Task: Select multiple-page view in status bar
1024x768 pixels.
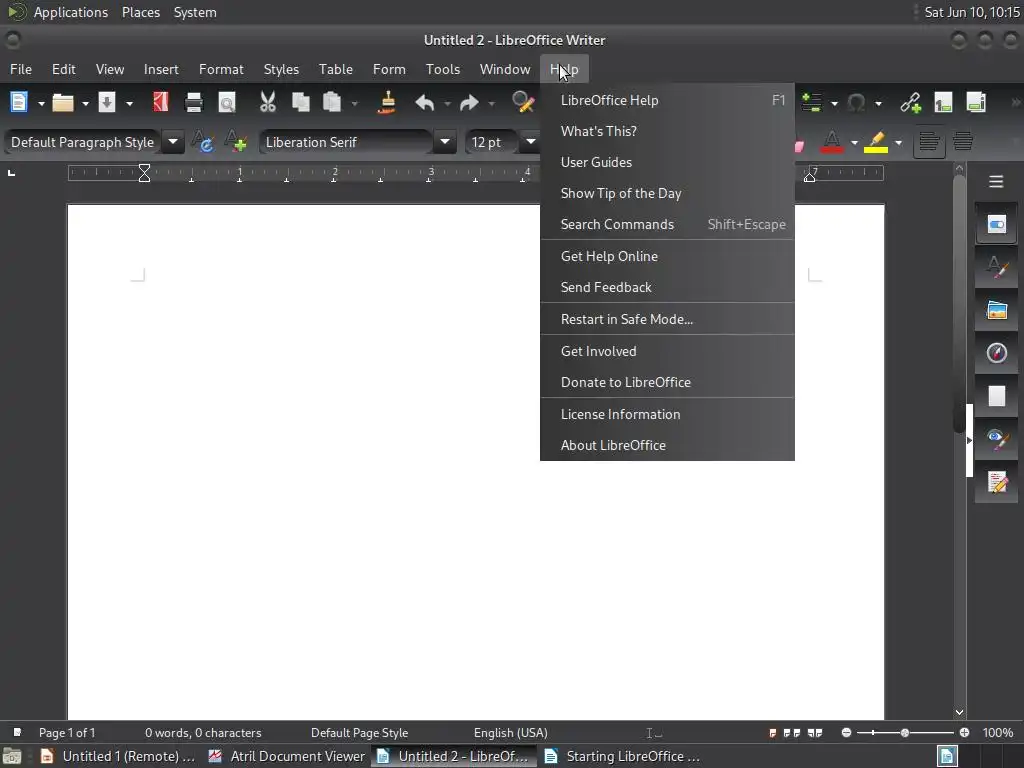Action: tap(792, 733)
